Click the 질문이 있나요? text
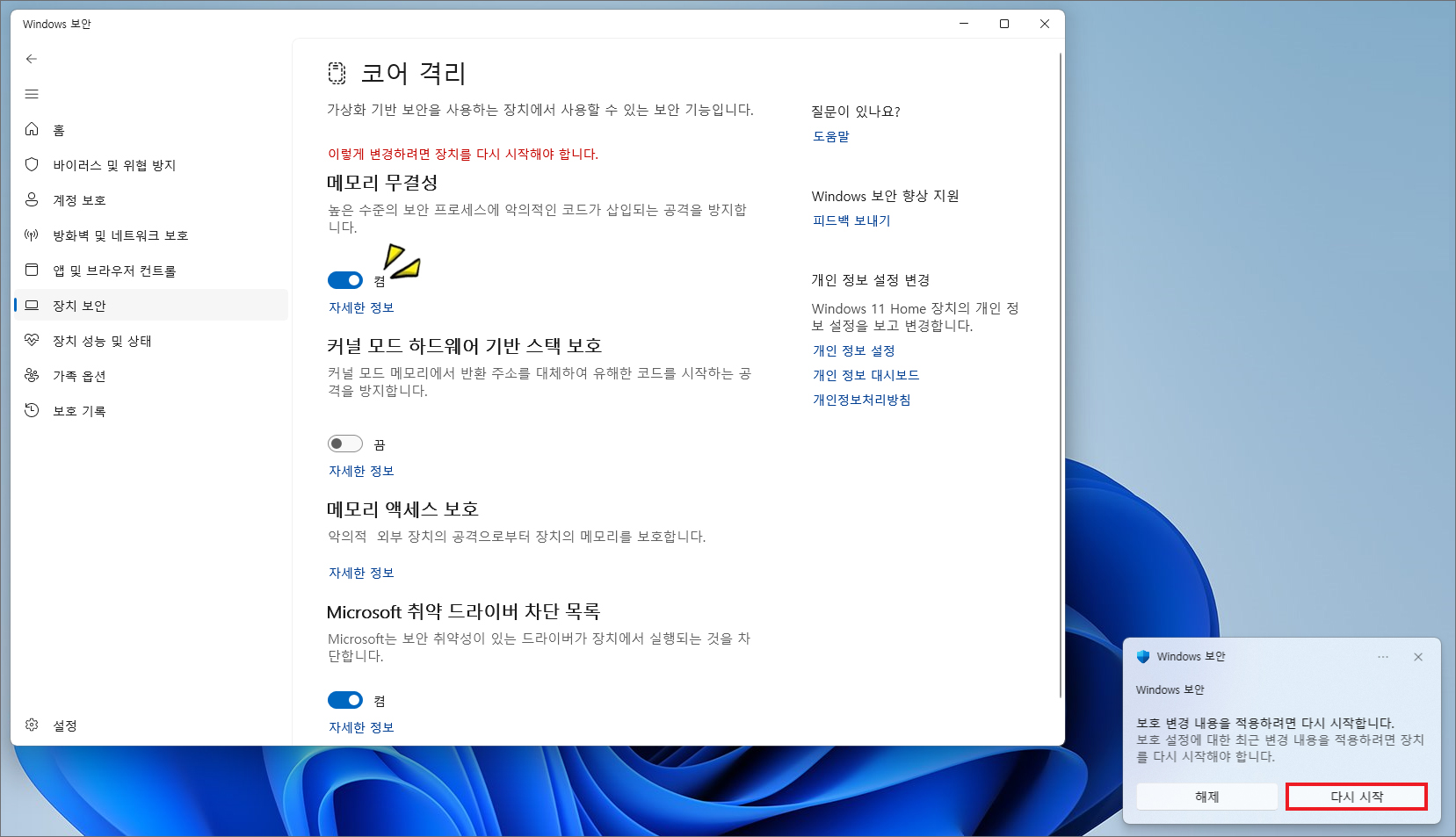This screenshot has height=837, width=1456. [856, 112]
